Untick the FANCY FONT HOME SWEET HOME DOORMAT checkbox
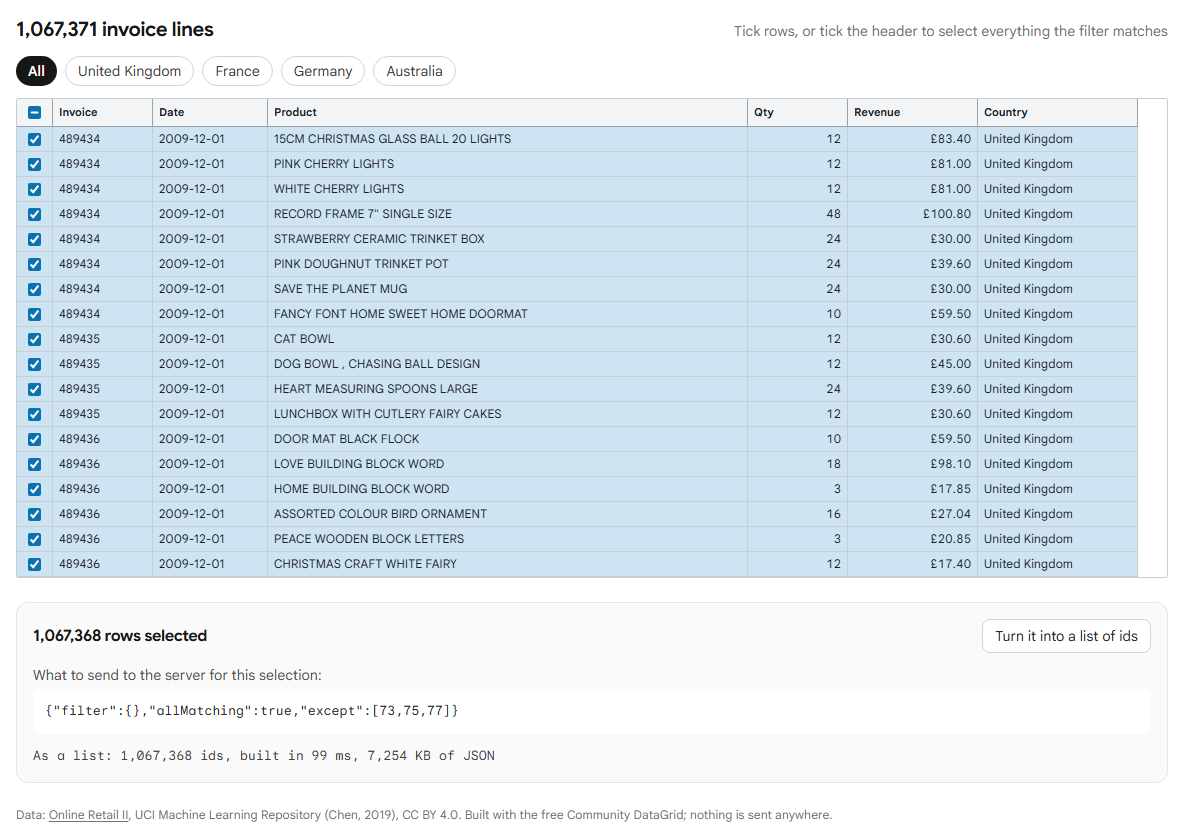 pyautogui.click(x=35, y=313)
